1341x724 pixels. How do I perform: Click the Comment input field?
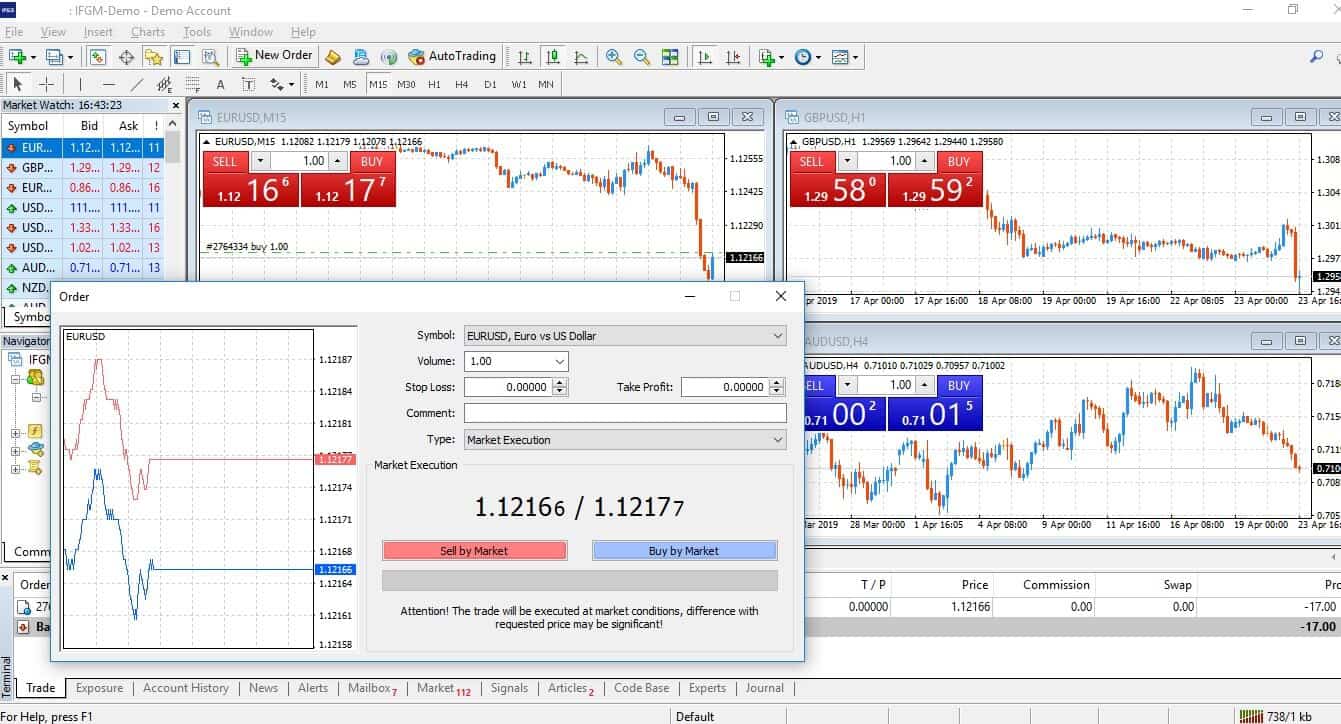click(x=625, y=413)
